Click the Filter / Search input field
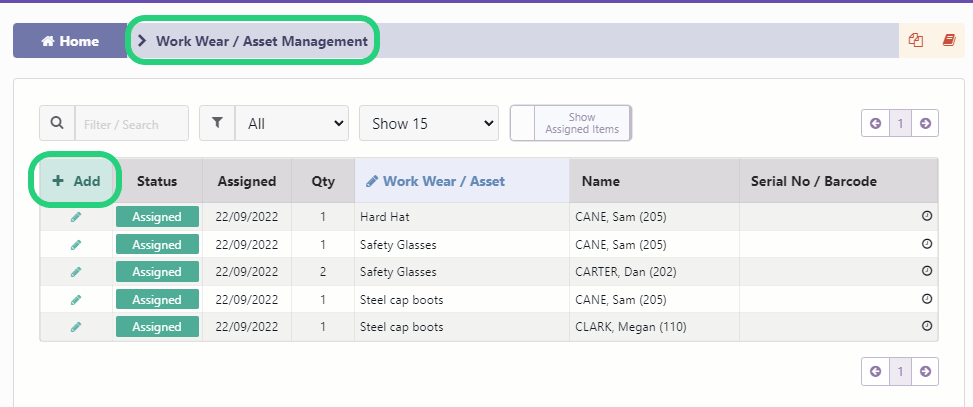Image resolution: width=973 pixels, height=407 pixels. (x=132, y=123)
